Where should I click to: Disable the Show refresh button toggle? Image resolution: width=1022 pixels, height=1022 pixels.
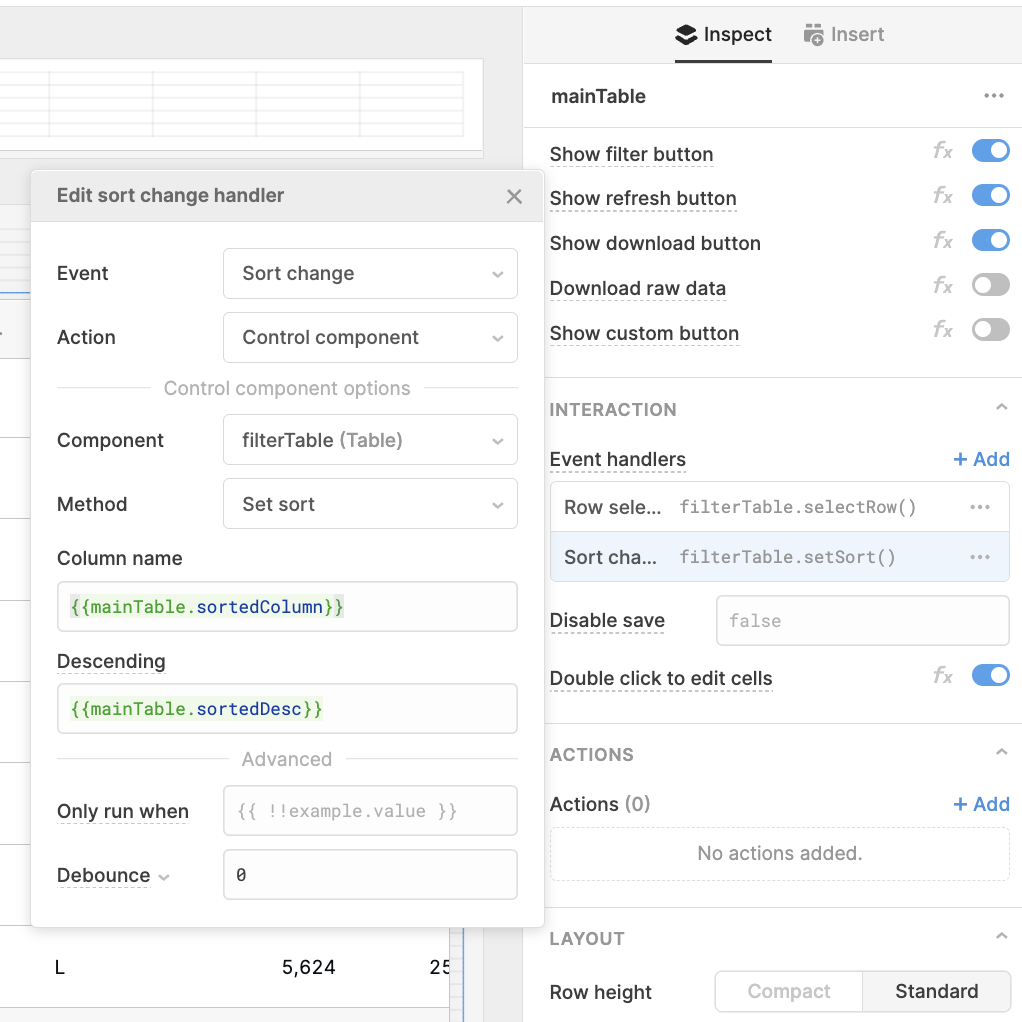[990, 195]
